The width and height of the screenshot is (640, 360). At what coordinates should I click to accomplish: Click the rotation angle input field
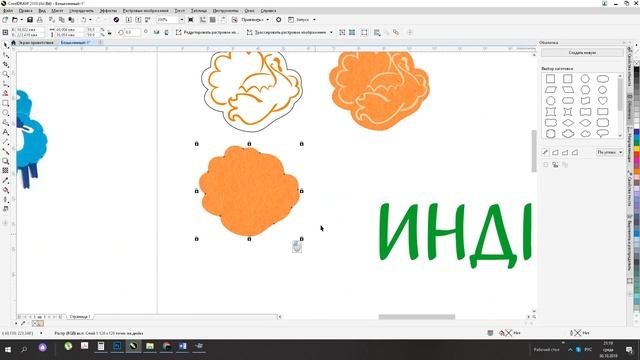132,32
